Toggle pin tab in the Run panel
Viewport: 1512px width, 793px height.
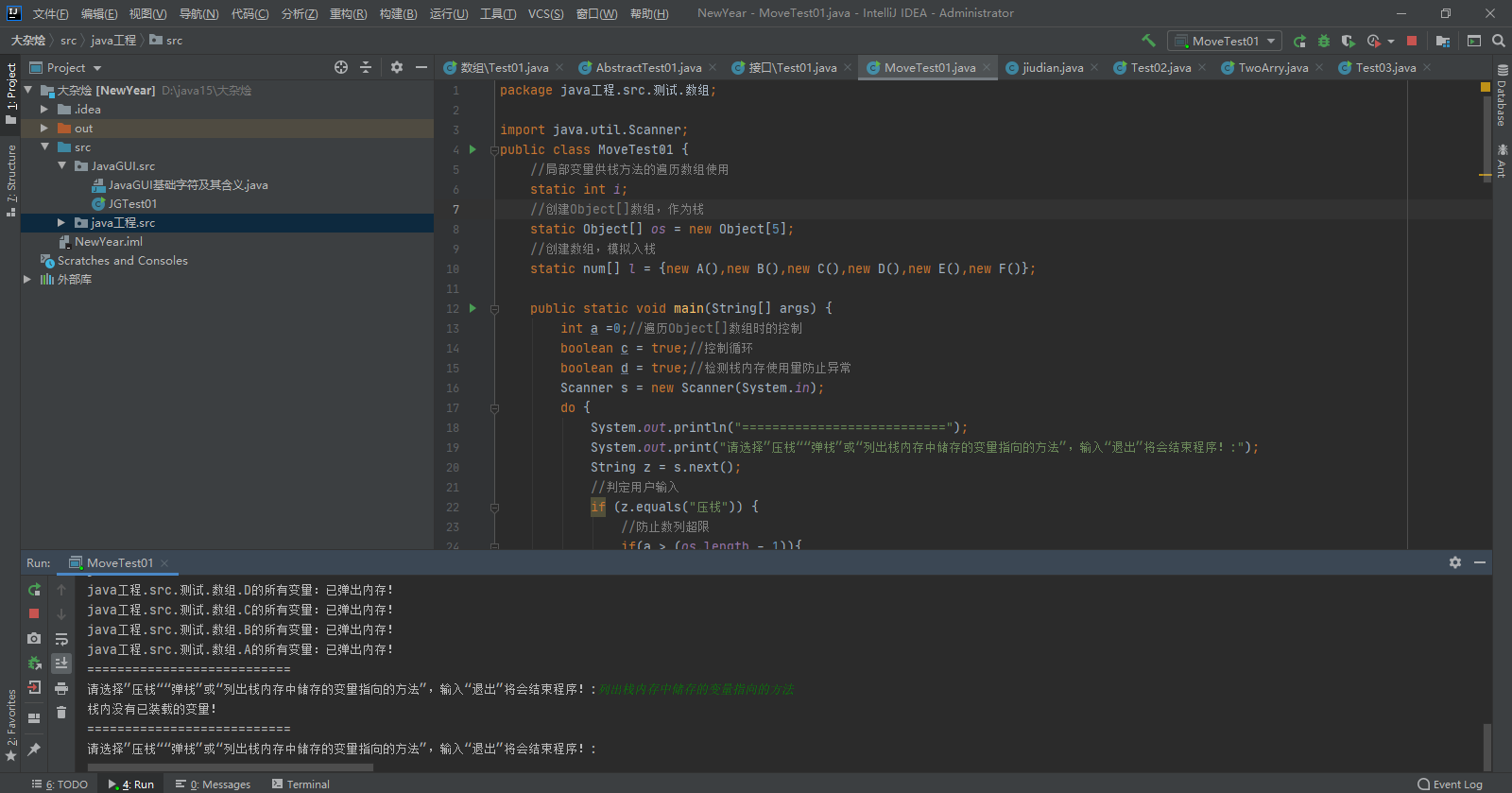click(x=34, y=750)
